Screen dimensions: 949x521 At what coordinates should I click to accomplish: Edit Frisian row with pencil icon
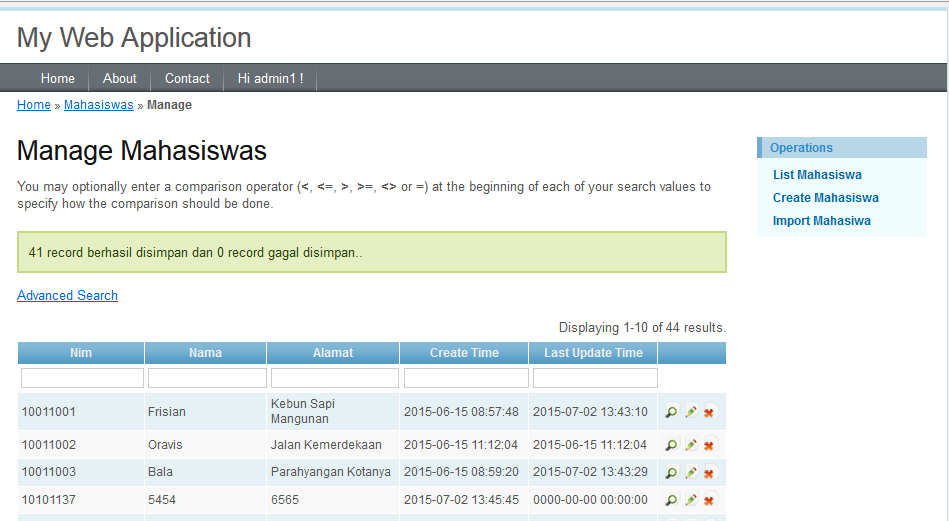pos(691,412)
